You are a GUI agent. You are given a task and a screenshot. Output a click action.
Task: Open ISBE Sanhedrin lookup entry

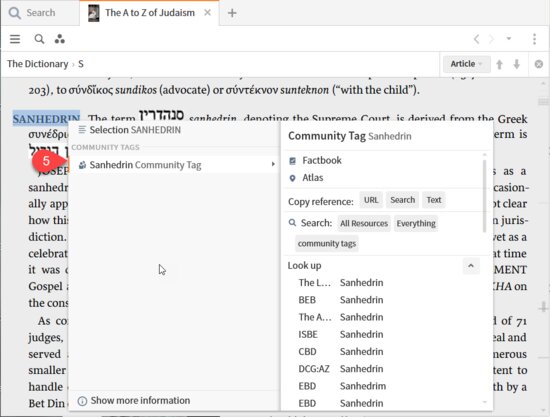click(341, 334)
